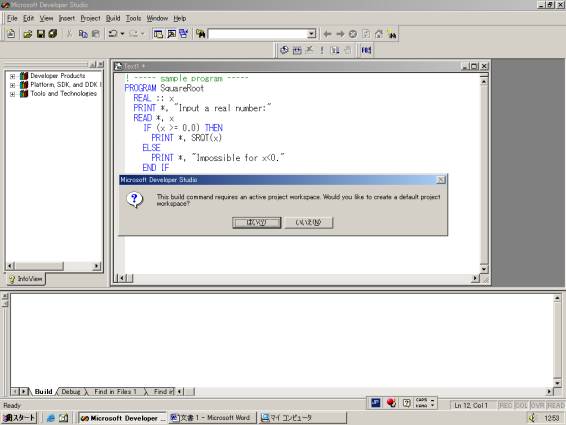The height and width of the screenshot is (425, 566).
Task: Click the Copy toolbar icon
Action: point(83,34)
